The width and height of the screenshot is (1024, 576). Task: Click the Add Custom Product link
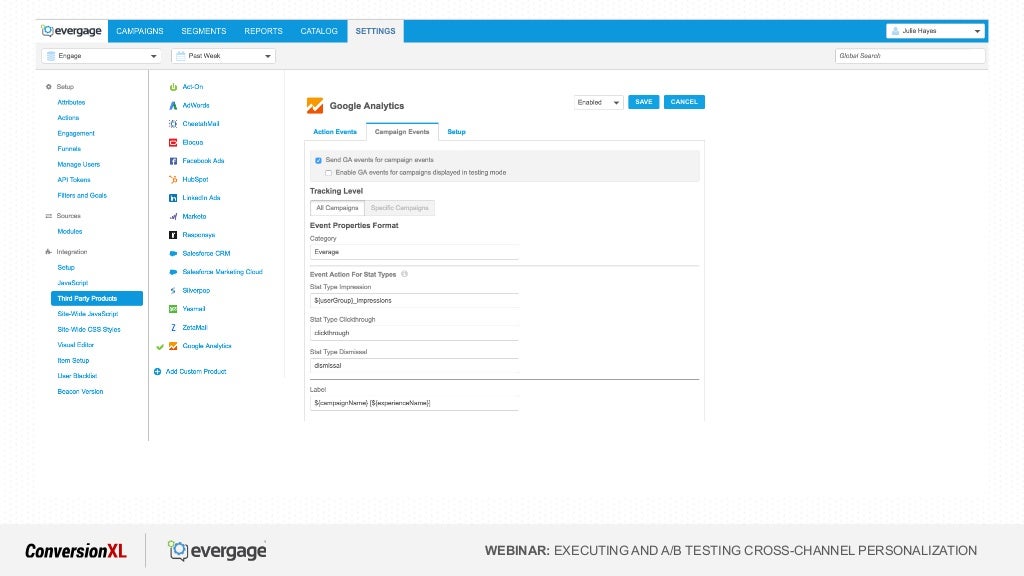(196, 372)
